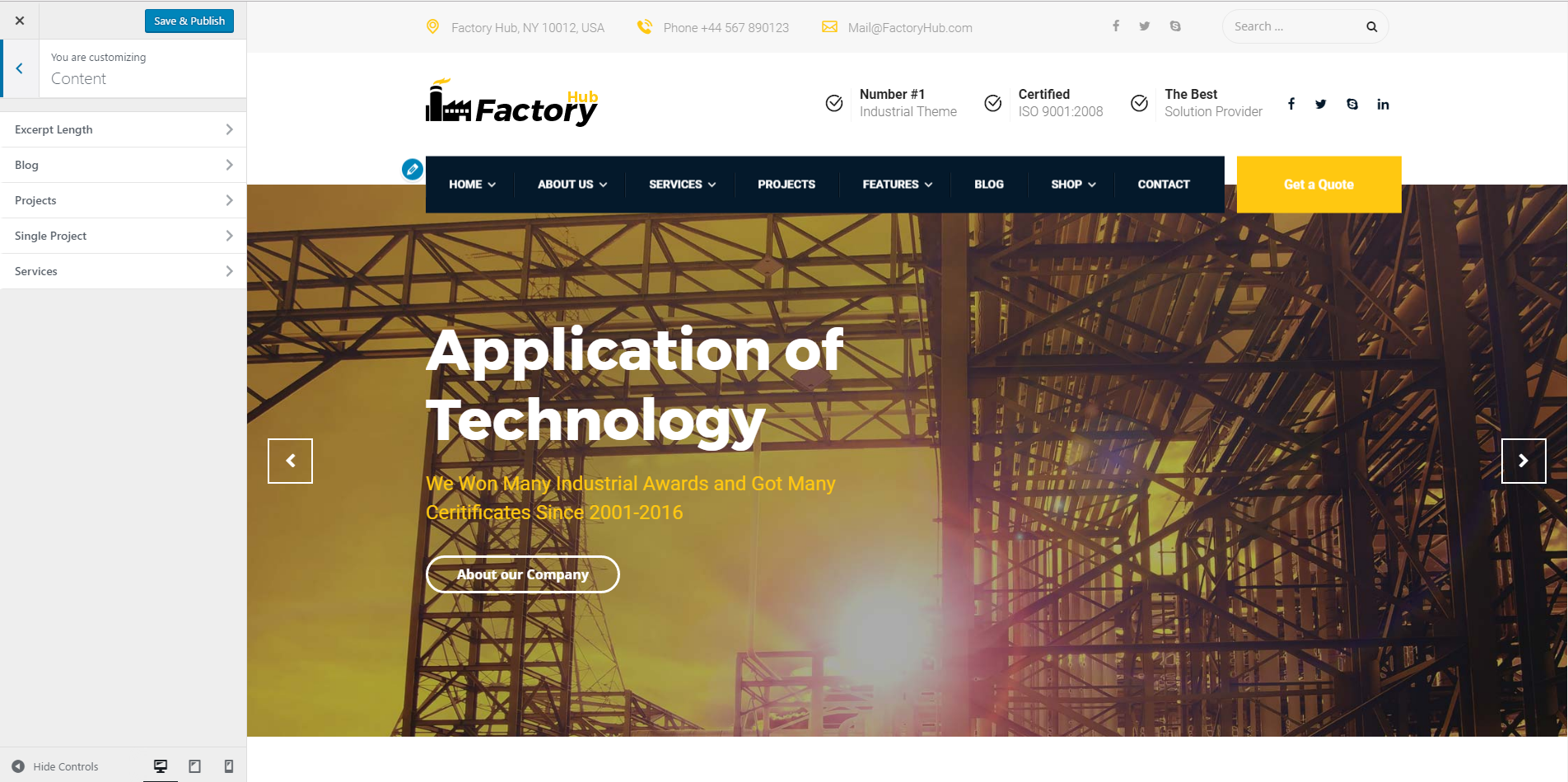This screenshot has height=782, width=1568.
Task: Click the search magnifier icon
Action: pos(1371,27)
